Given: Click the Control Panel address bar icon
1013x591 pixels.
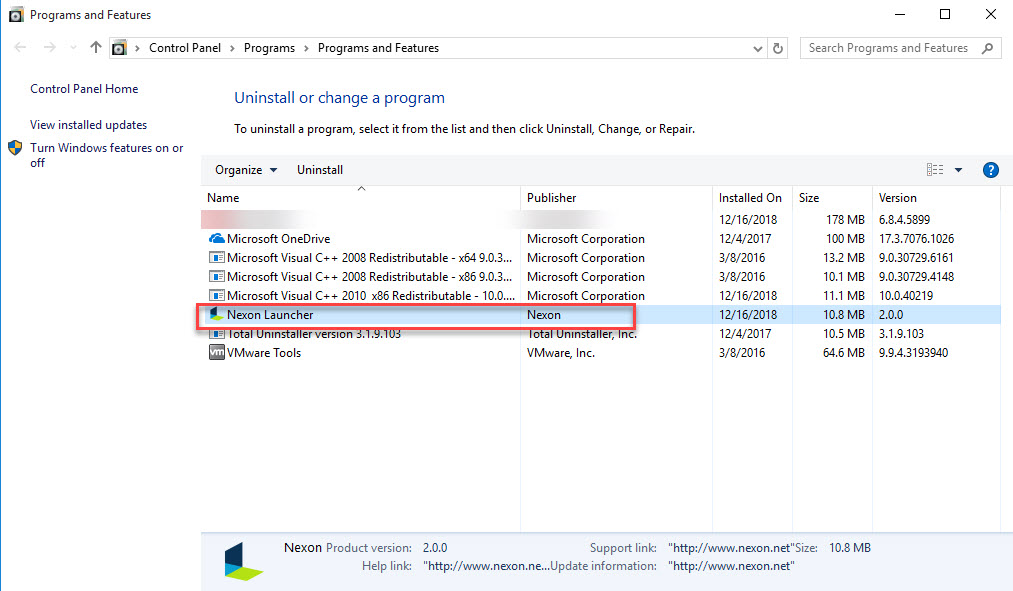Looking at the screenshot, I should (120, 48).
